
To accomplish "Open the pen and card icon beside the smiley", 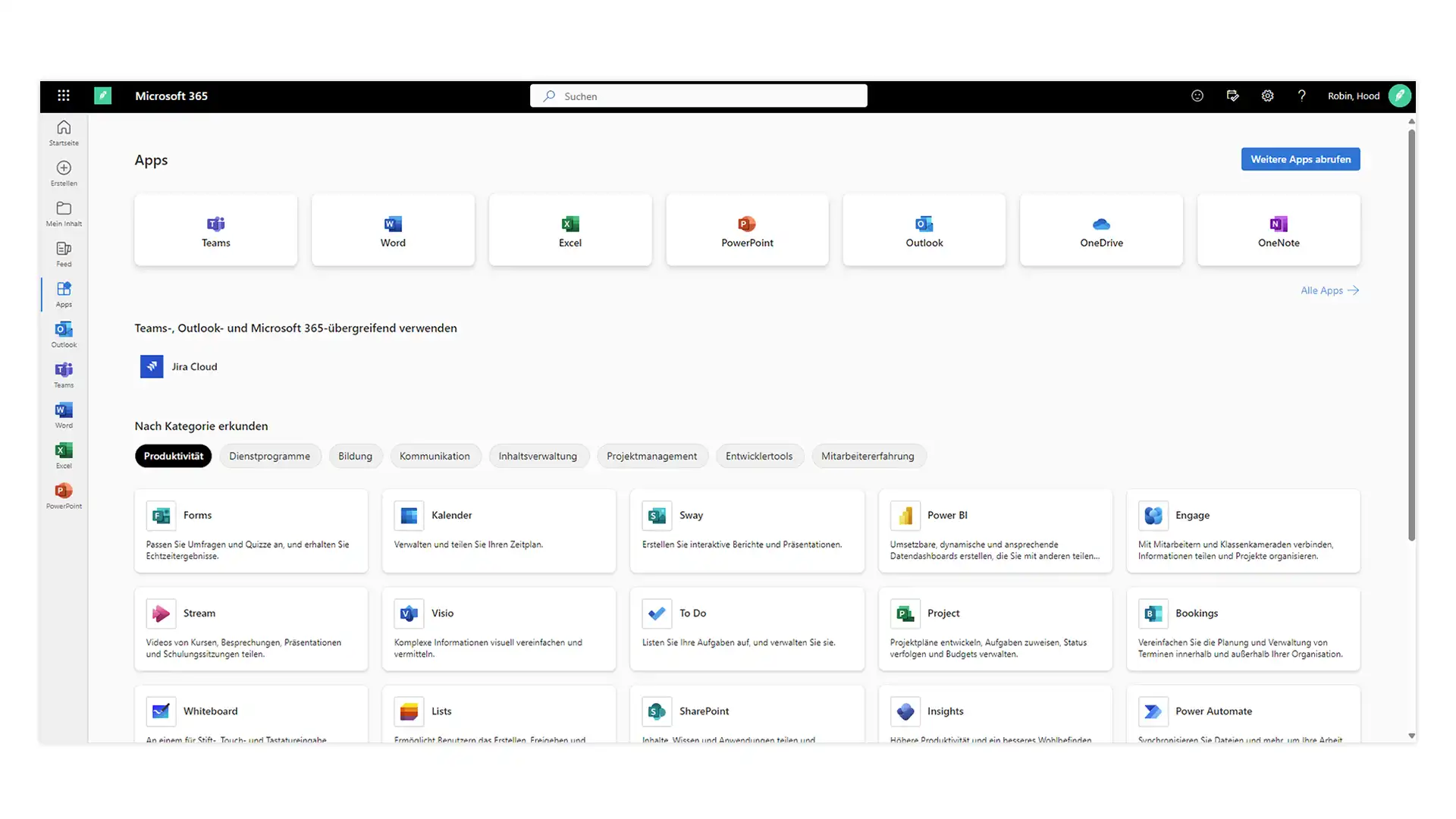I will [x=1232, y=96].
